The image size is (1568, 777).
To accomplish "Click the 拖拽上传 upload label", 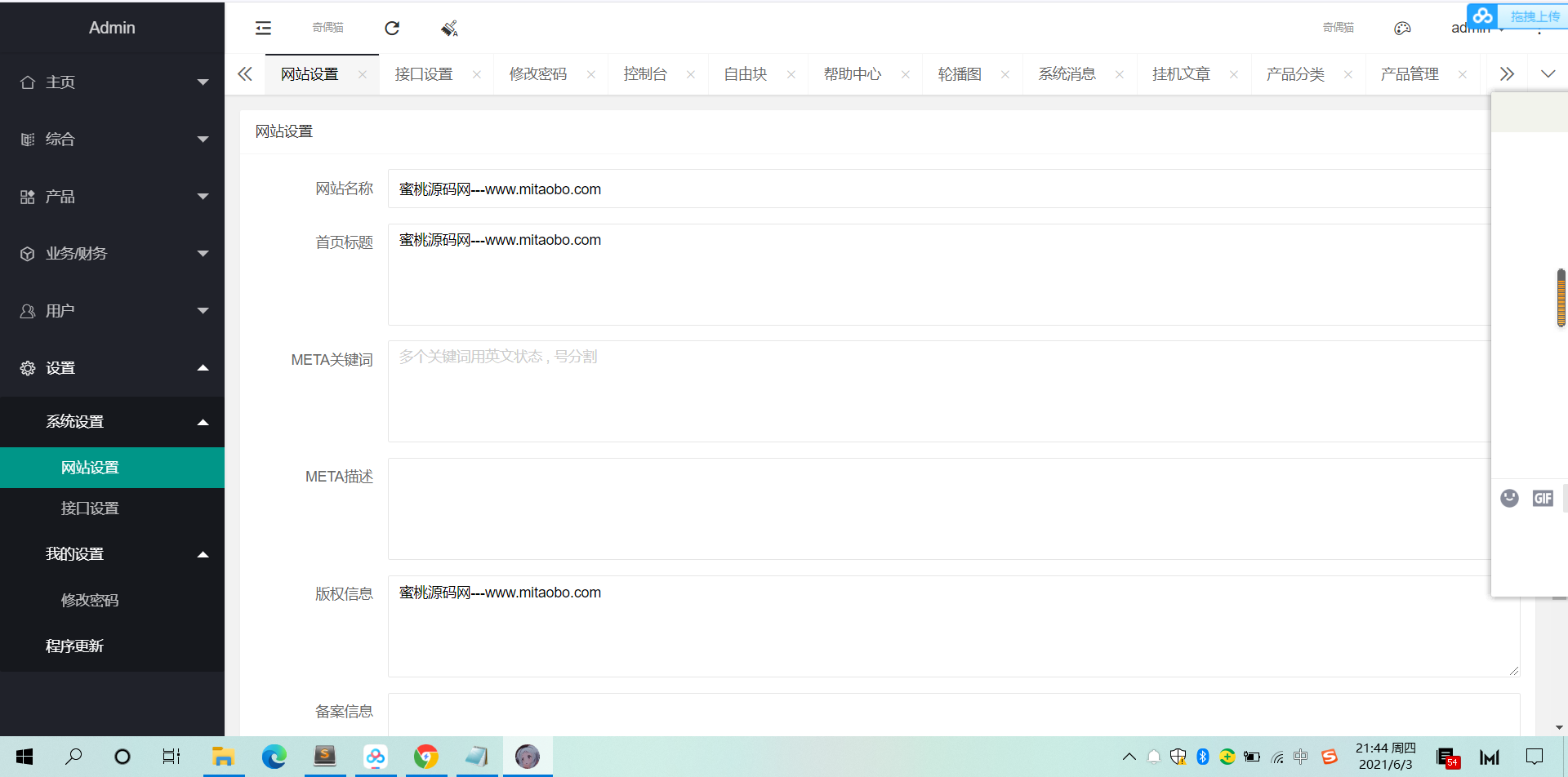I will [1535, 16].
